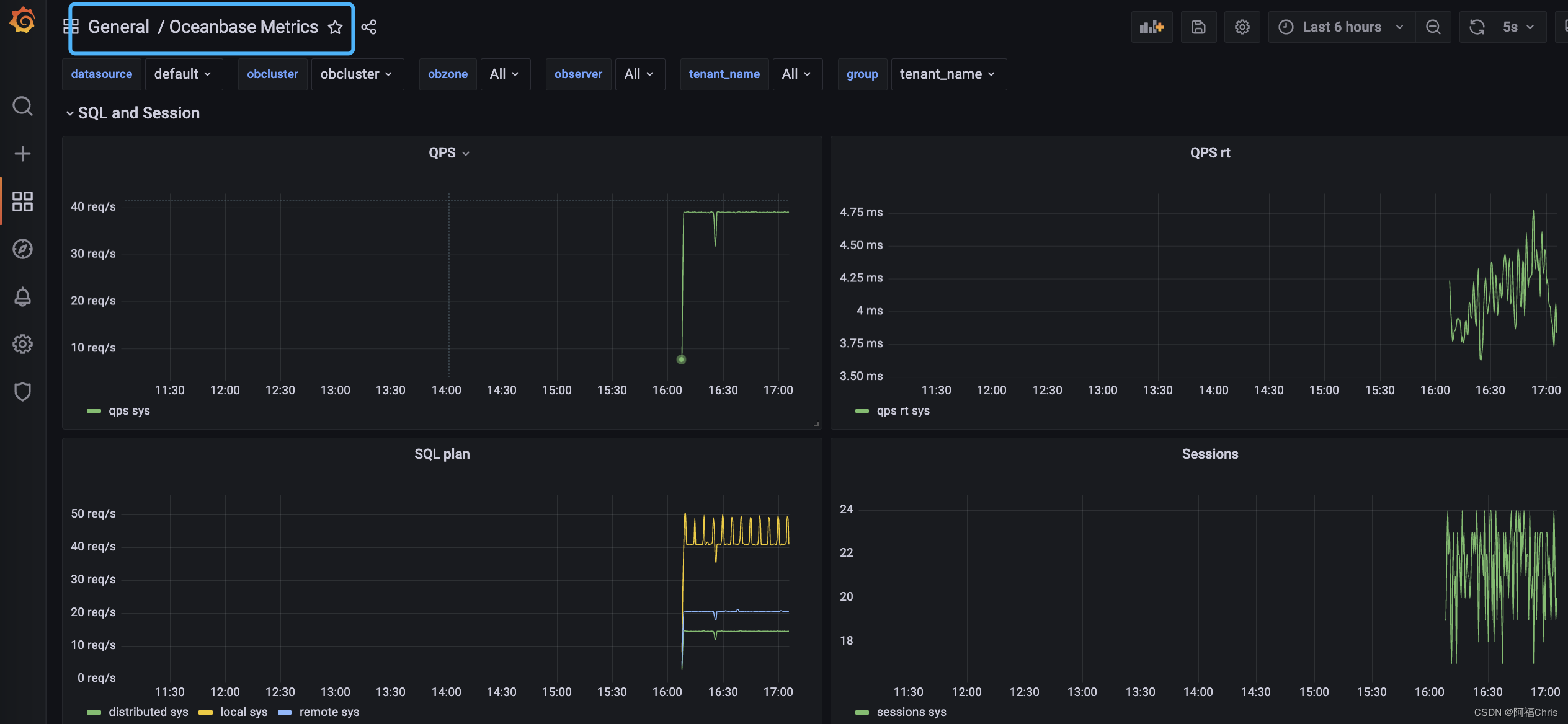The height and width of the screenshot is (724, 1568).
Task: Star the Oceanbase Metrics dashboard
Action: click(x=335, y=27)
